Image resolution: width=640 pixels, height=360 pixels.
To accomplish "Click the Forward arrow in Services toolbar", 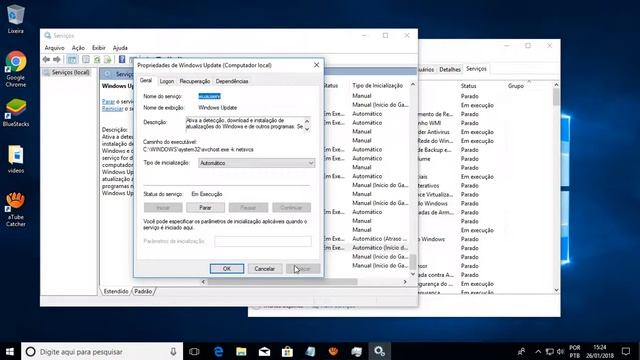I will tap(57, 60).
